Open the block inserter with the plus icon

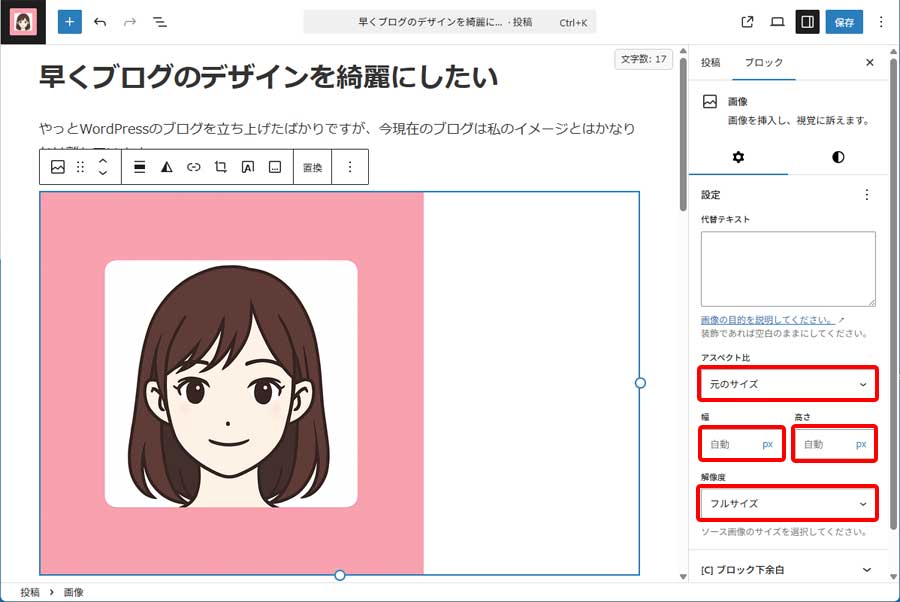(68, 21)
